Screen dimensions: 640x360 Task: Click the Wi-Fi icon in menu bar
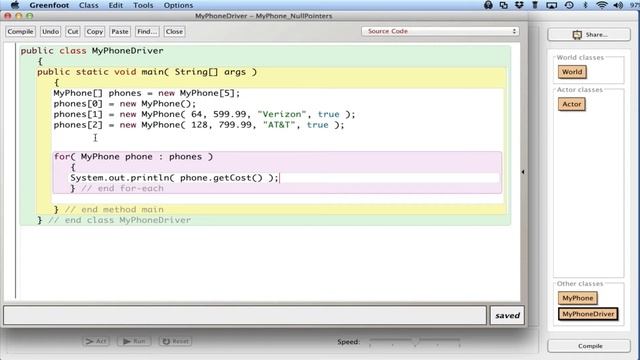point(602,5)
